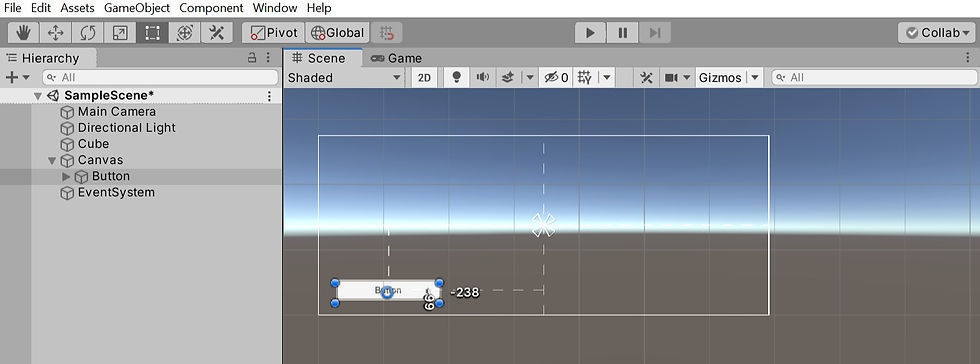Open grid settings dropdown arrow
Viewport: 980px width, 364px height.
(607, 78)
